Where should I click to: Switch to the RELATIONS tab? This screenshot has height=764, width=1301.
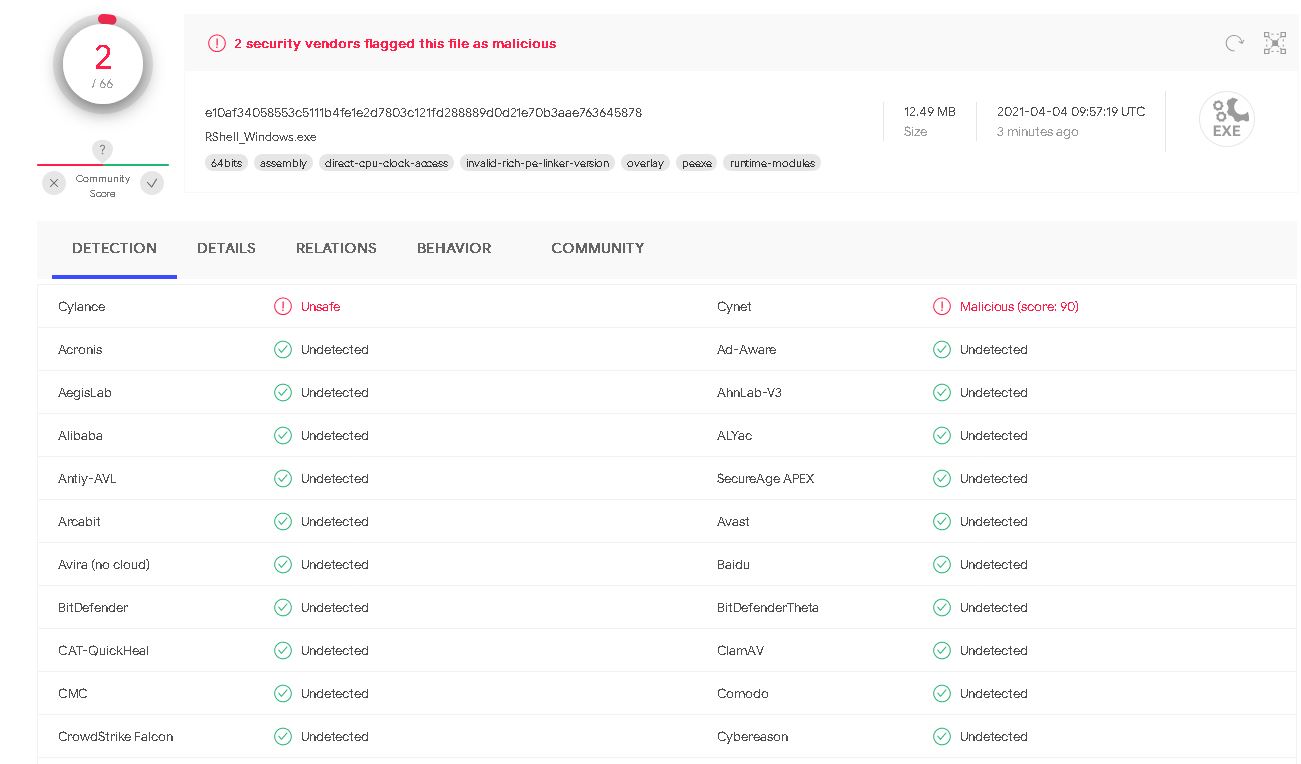pos(336,248)
